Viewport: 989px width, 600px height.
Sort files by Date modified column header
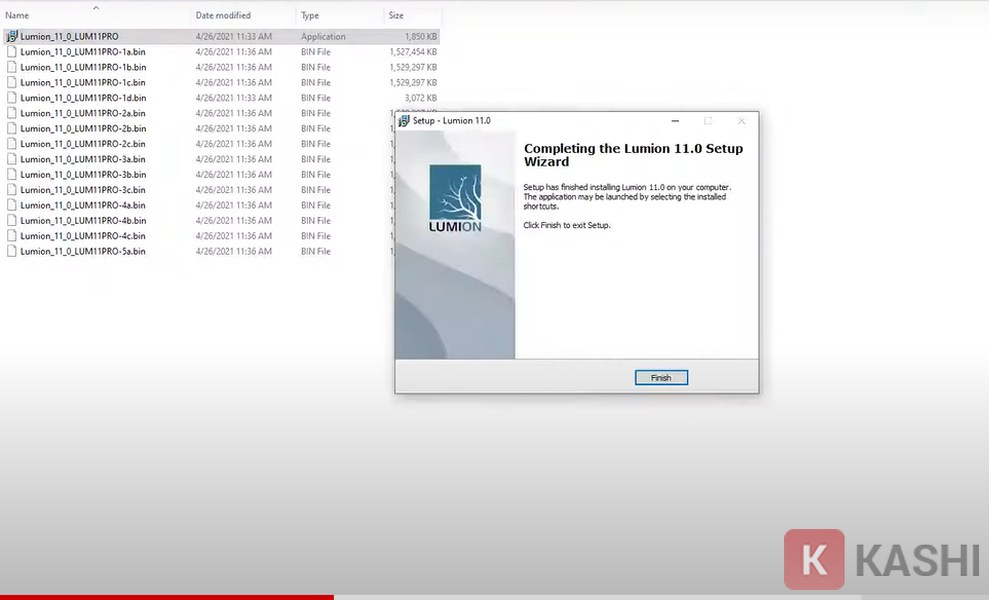223,16
